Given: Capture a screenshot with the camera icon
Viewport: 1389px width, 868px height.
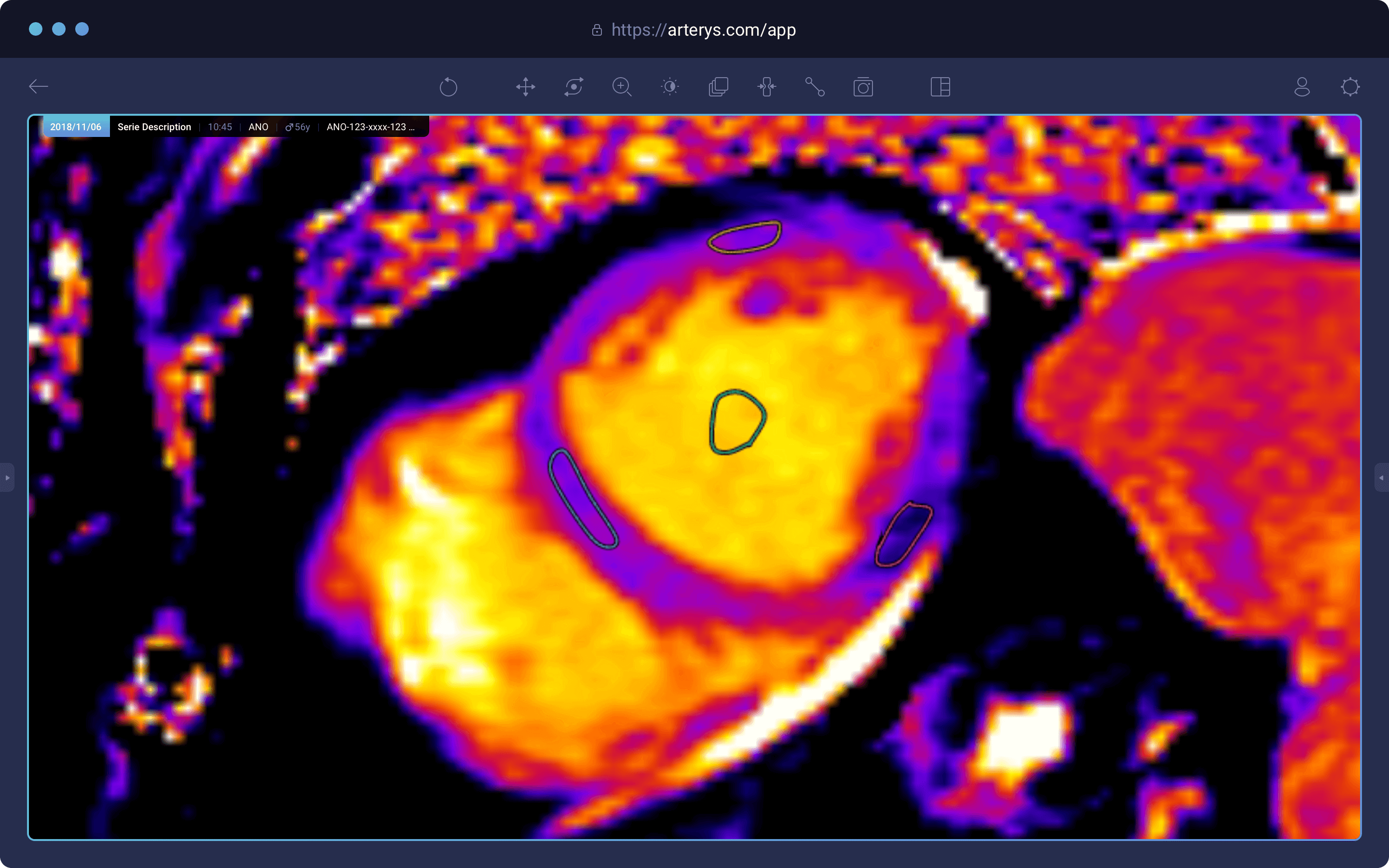Looking at the screenshot, I should [x=863, y=87].
